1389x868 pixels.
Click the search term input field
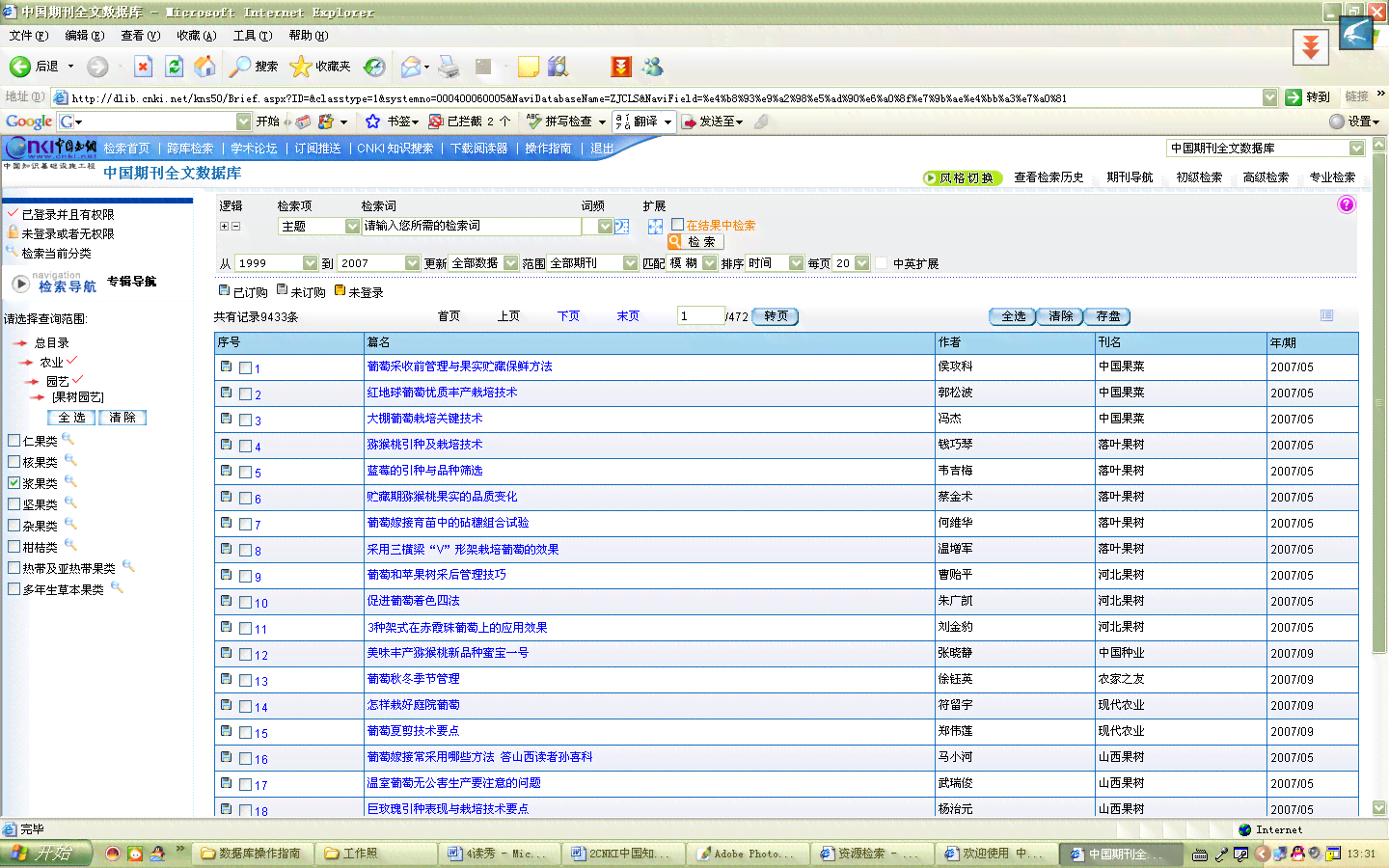tap(472, 226)
